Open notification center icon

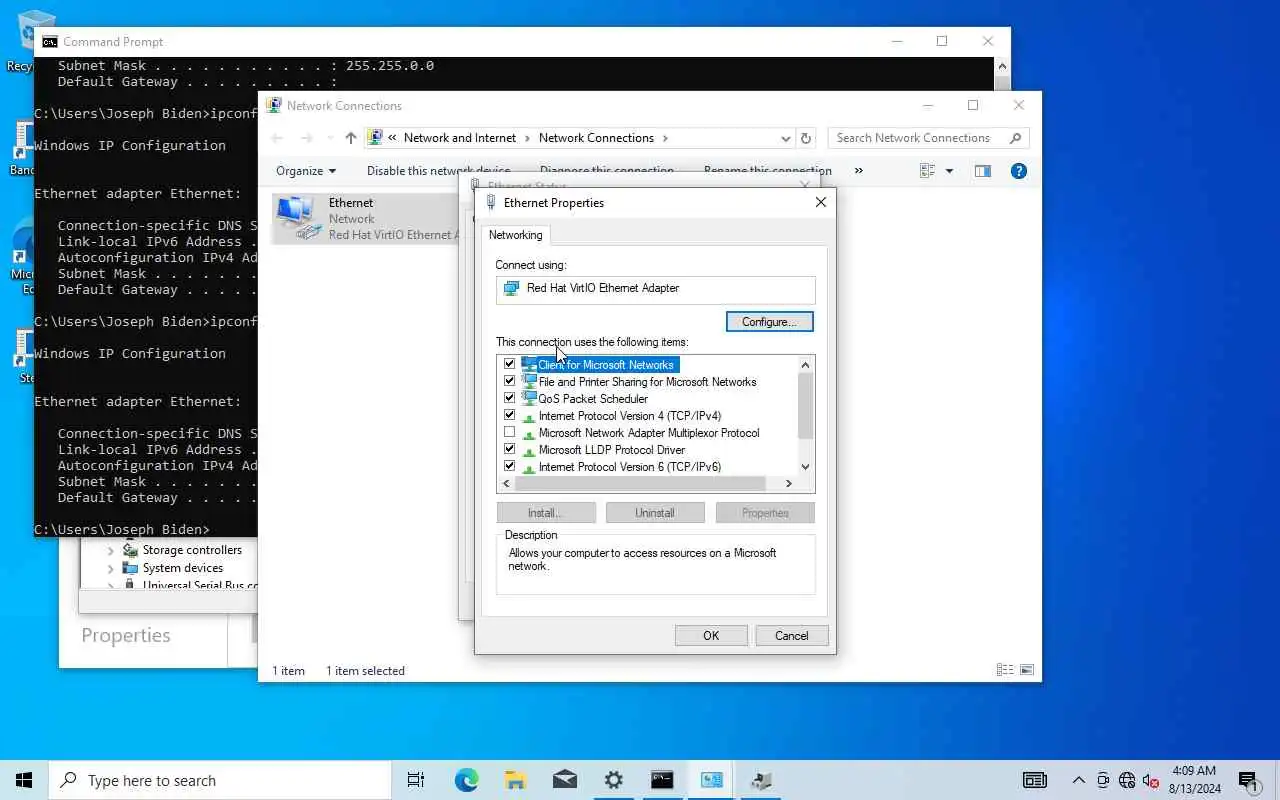[x=1247, y=780]
